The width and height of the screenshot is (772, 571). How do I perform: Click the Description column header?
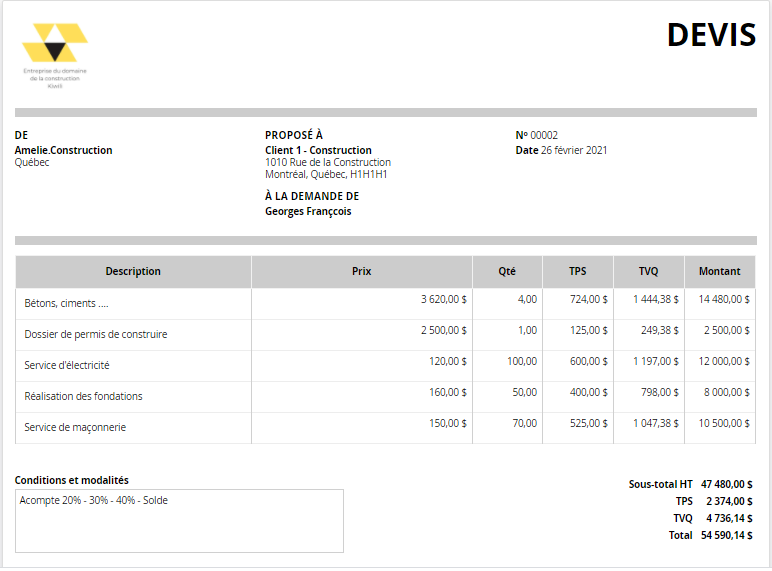[133, 271]
